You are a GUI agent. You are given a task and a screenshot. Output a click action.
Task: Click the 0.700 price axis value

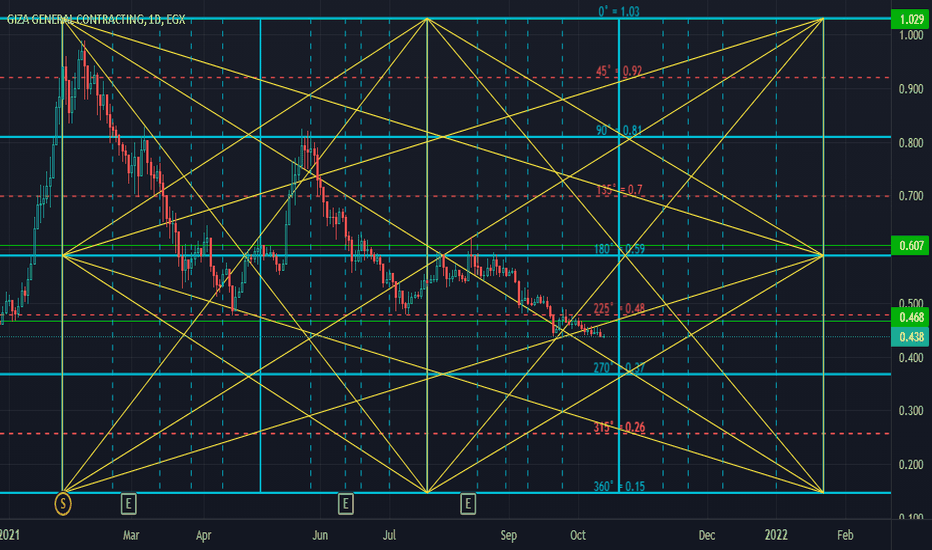tap(911, 196)
